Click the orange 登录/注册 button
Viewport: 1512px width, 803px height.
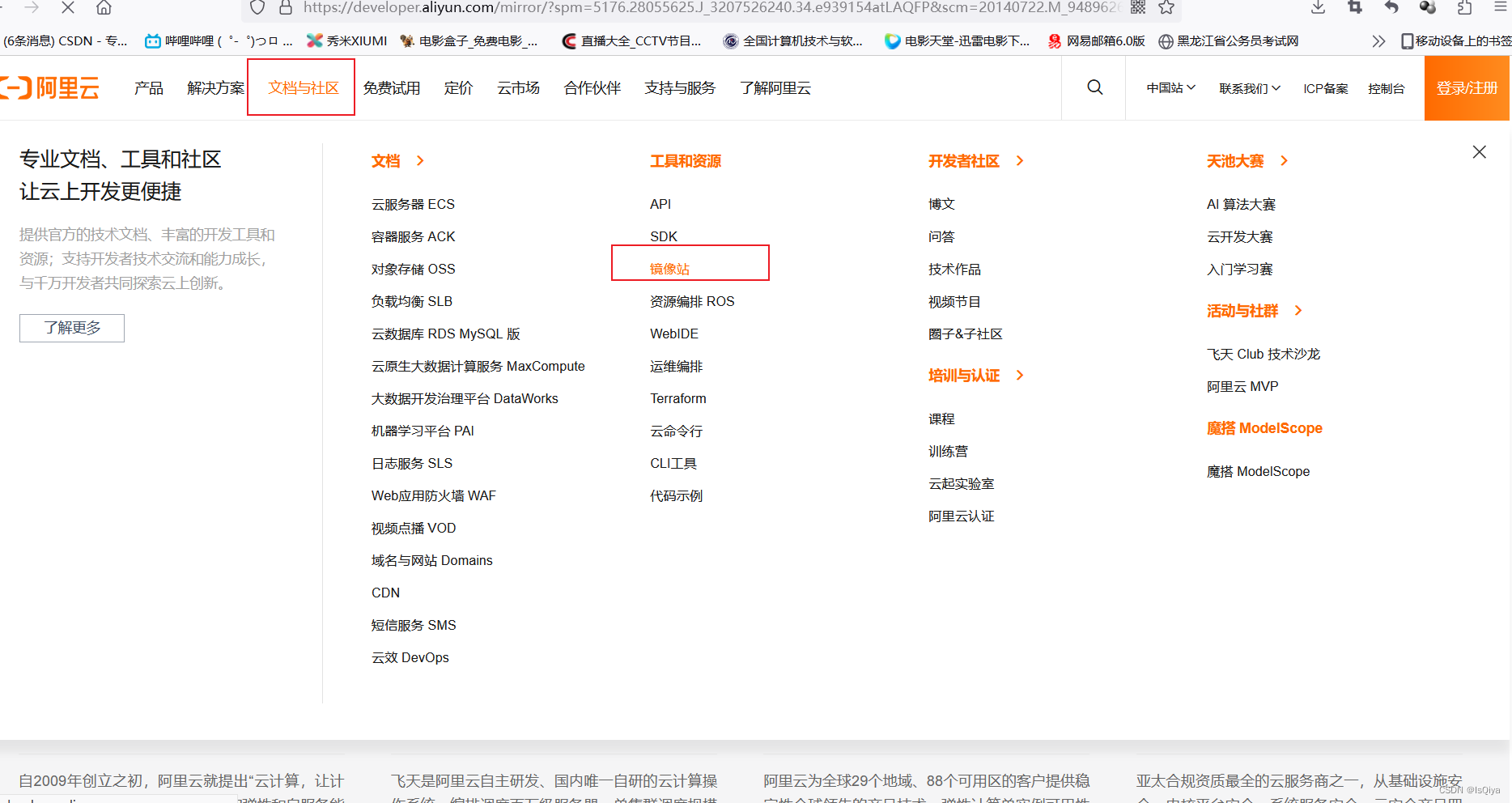click(x=1467, y=88)
